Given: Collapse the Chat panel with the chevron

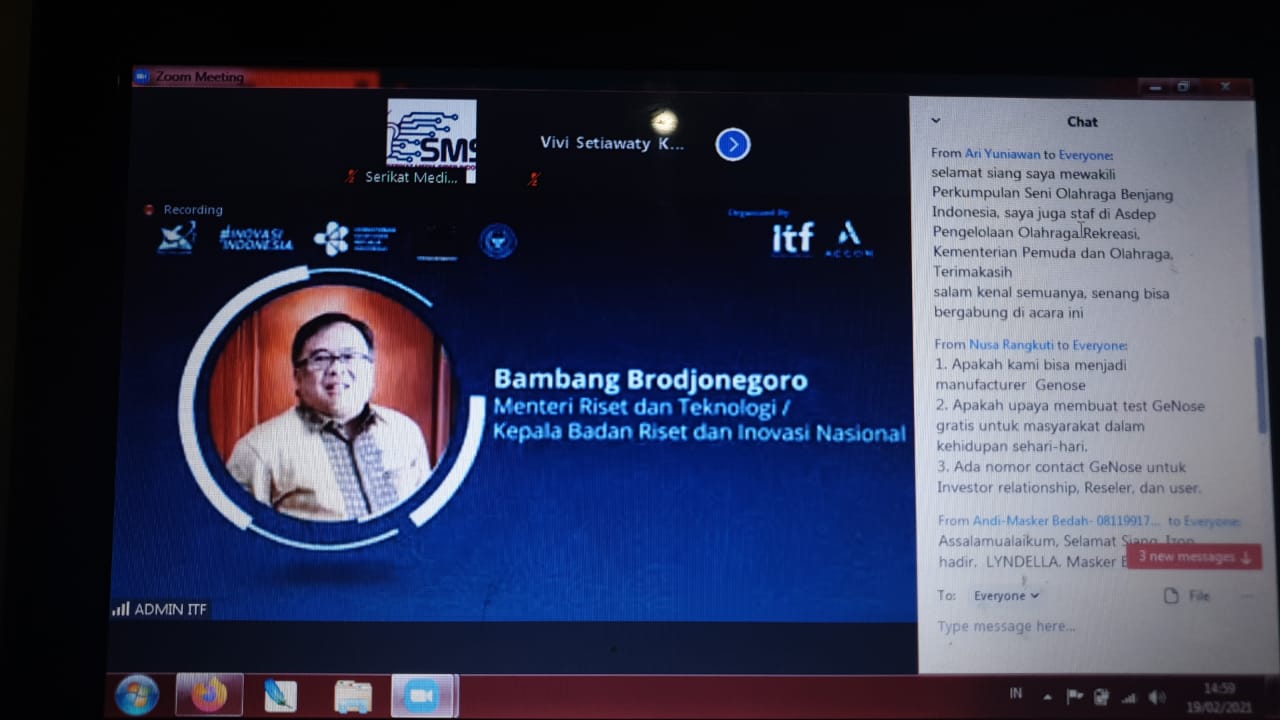Looking at the screenshot, I should coord(935,121).
